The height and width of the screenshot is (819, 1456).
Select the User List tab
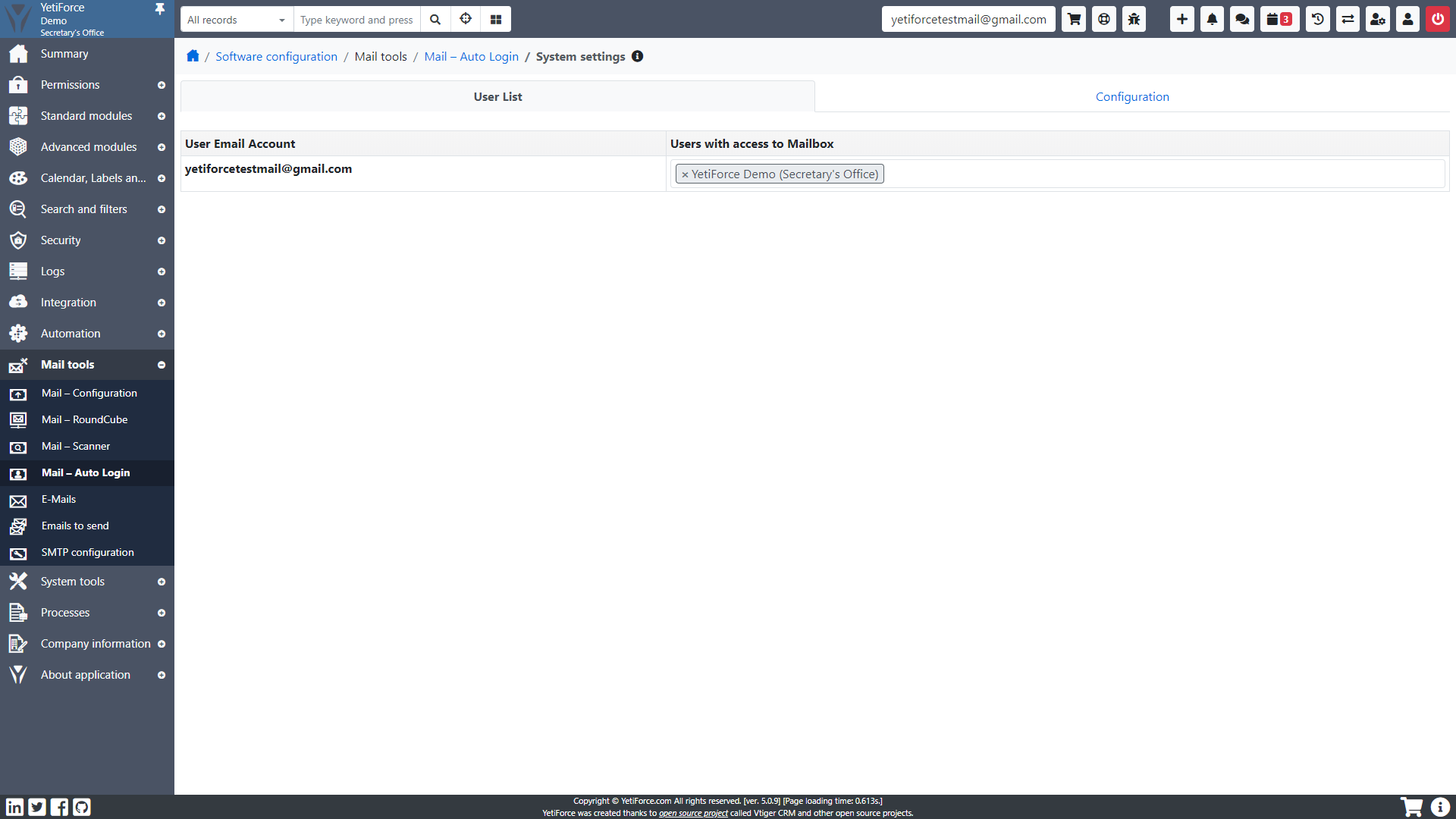click(x=497, y=96)
